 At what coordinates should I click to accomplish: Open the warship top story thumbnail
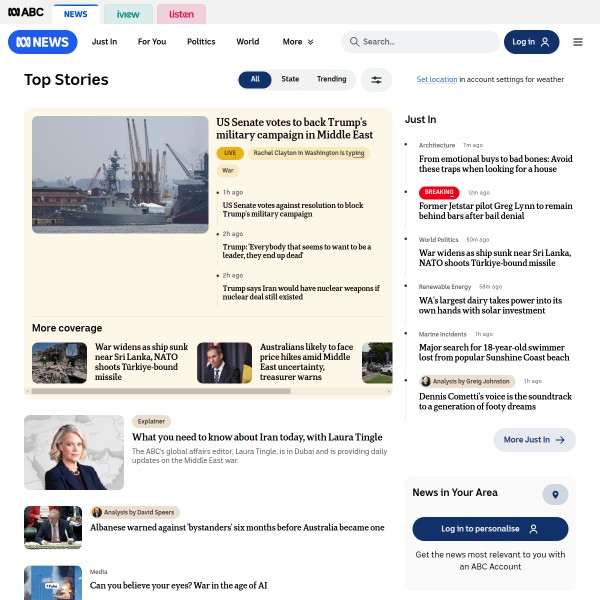click(x=120, y=175)
